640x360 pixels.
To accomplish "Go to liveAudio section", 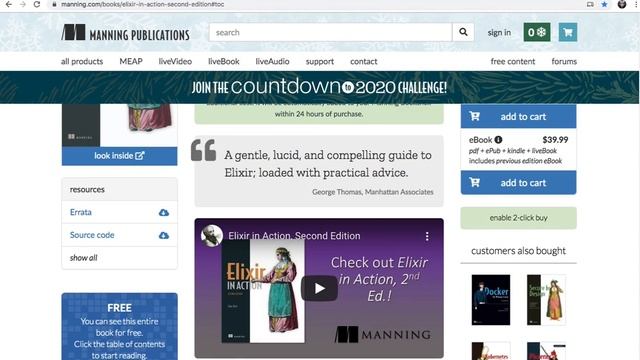I will [272, 61].
